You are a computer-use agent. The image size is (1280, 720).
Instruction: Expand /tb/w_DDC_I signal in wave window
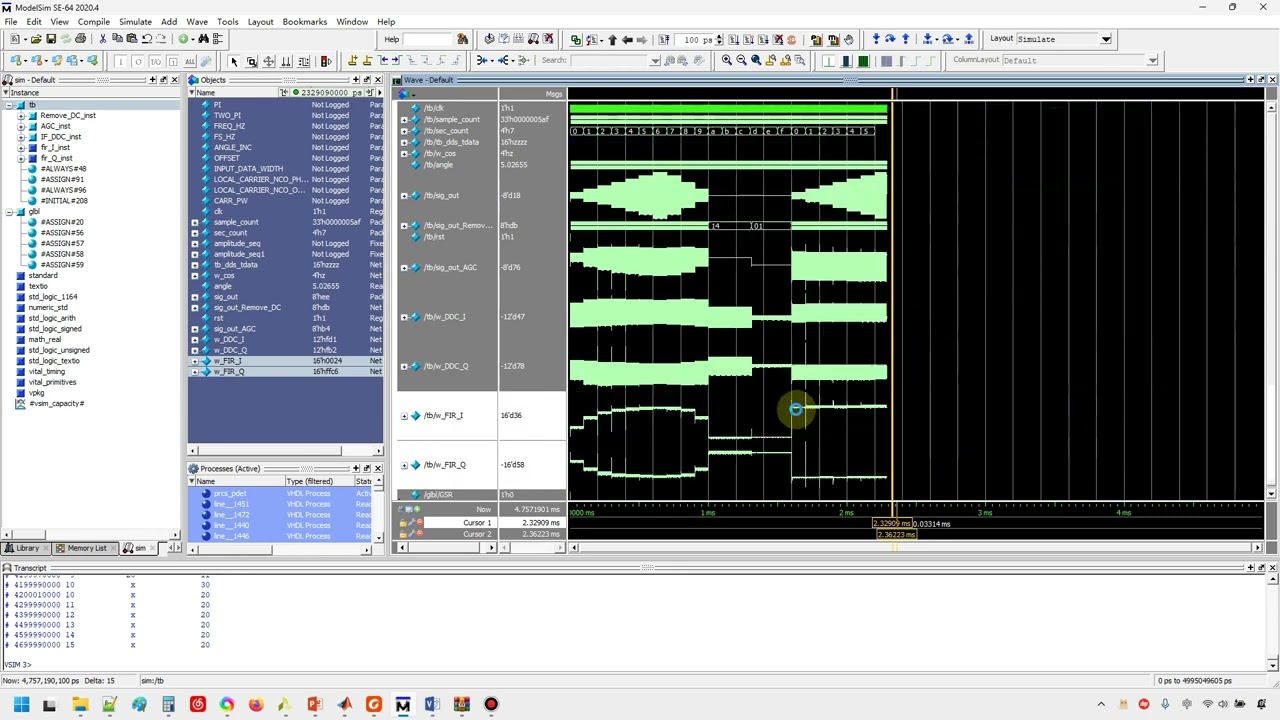(x=404, y=317)
